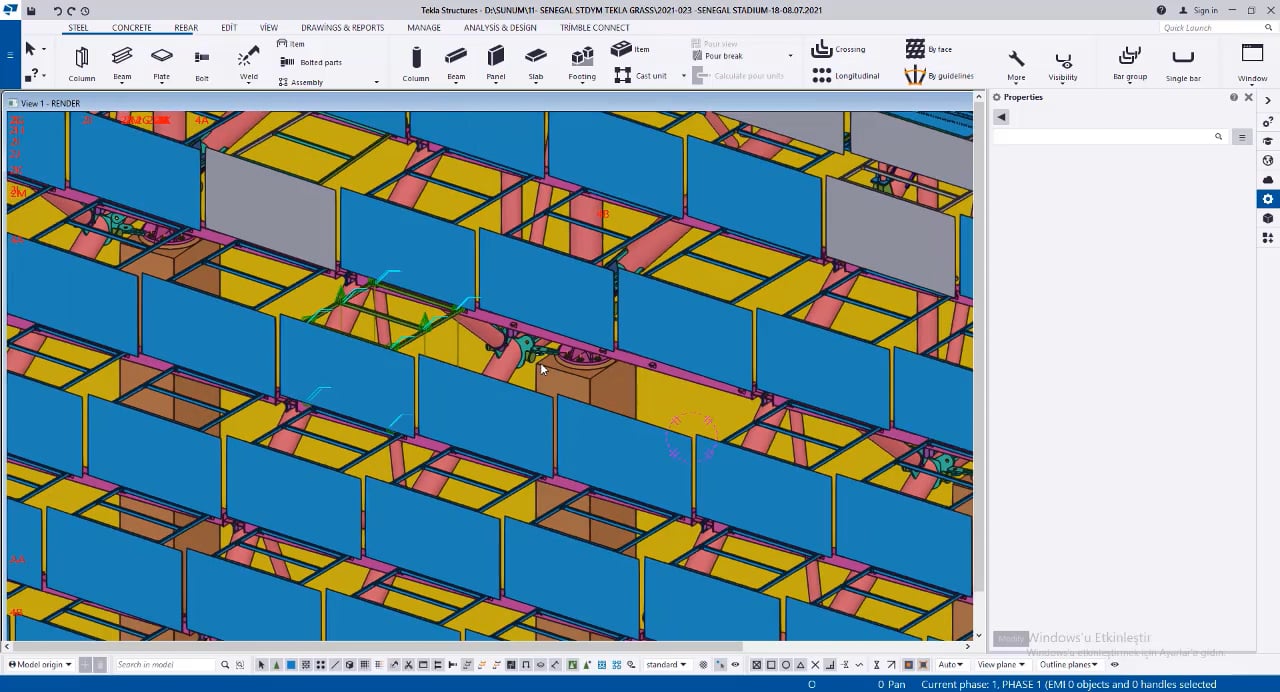Select the steel Plate tool
The image size is (1280, 692).
click(162, 63)
